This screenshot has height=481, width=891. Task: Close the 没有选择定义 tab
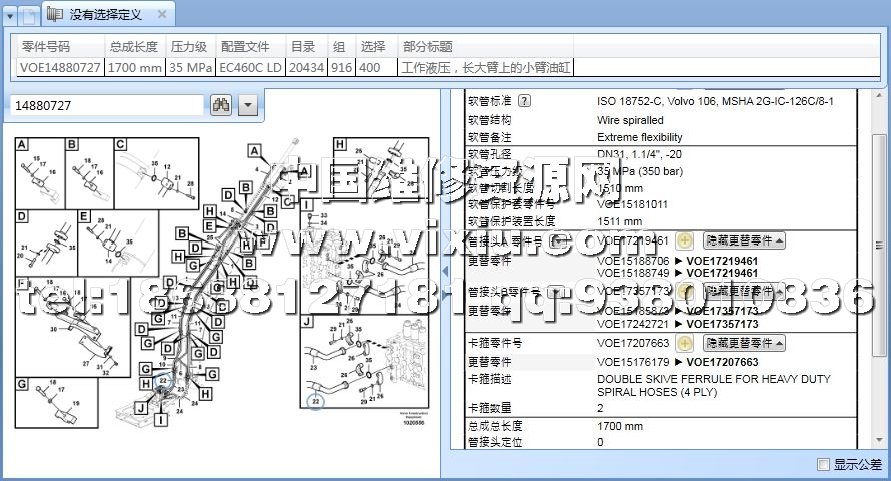(x=163, y=15)
